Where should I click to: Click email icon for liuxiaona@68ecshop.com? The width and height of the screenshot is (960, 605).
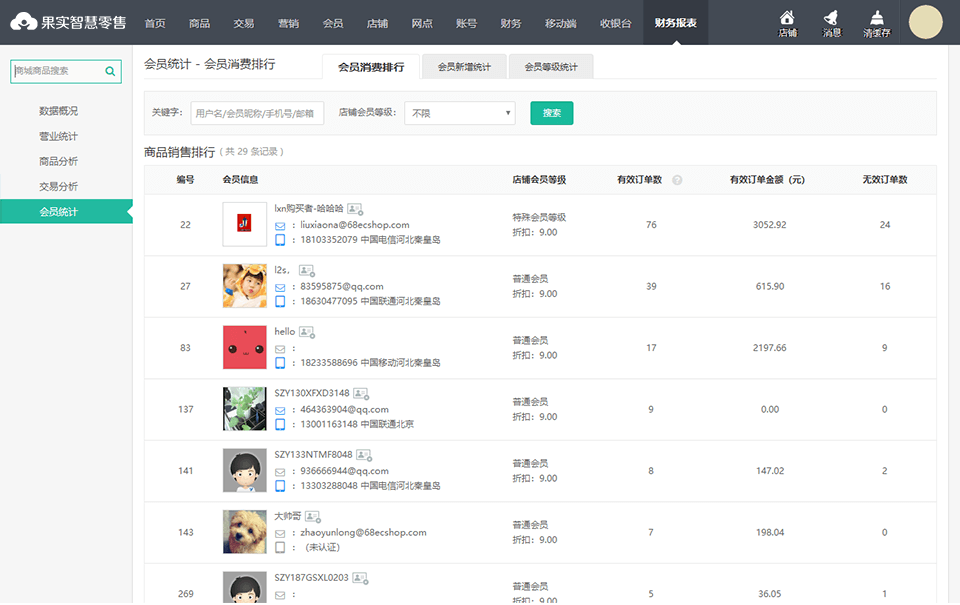pos(280,225)
